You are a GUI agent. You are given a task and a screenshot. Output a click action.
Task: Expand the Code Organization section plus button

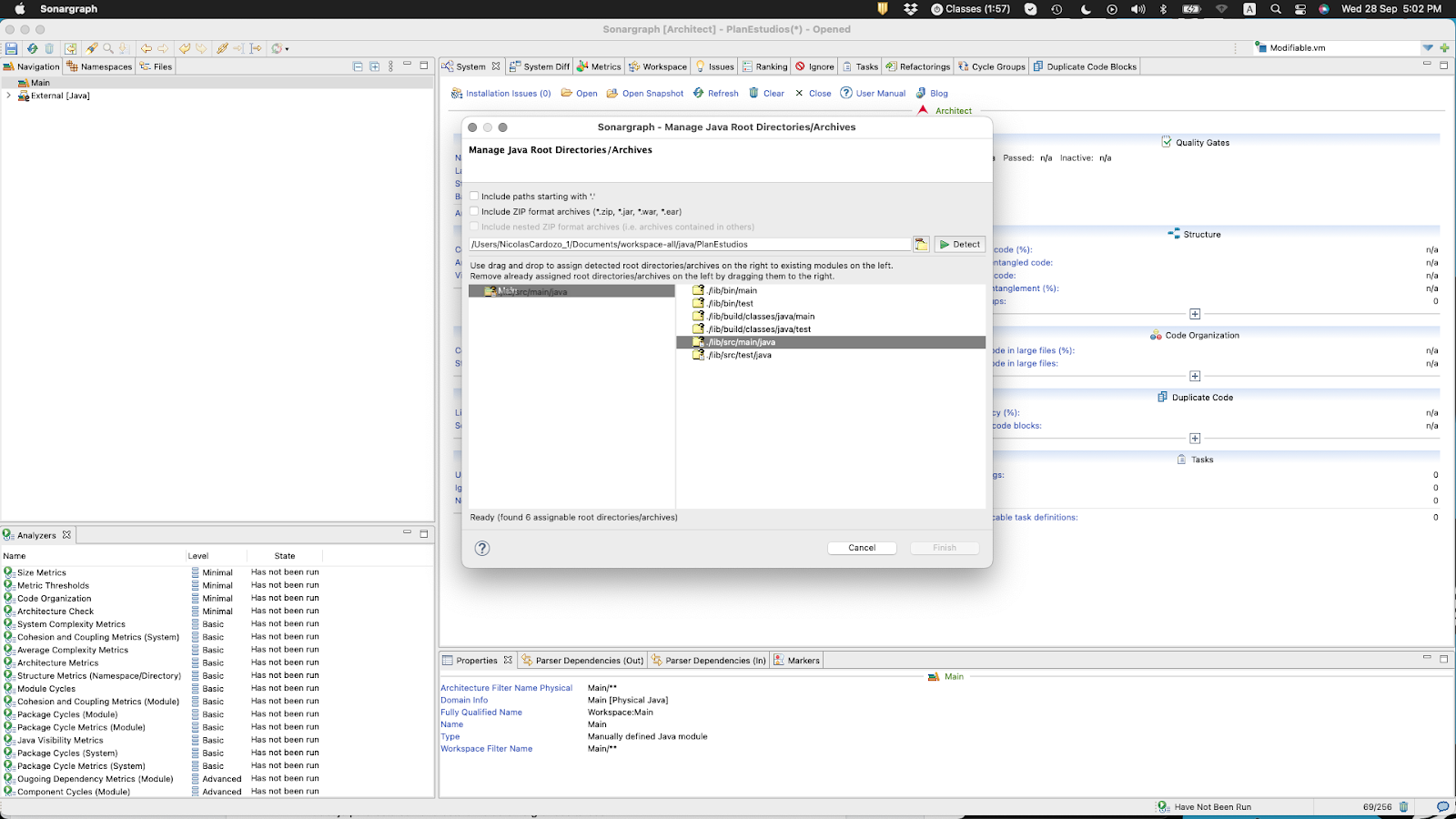(x=1195, y=376)
